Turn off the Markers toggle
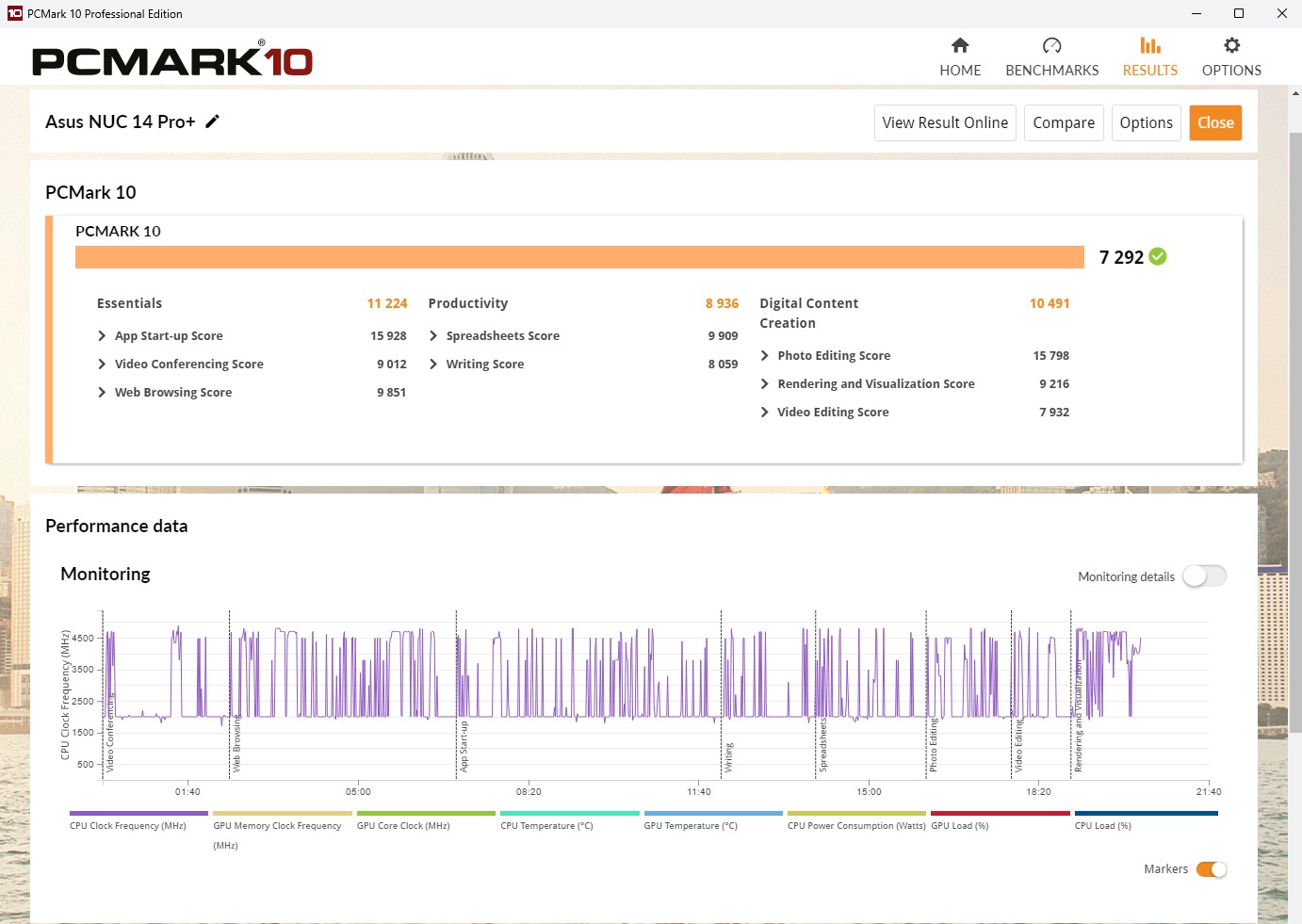 pyautogui.click(x=1211, y=869)
